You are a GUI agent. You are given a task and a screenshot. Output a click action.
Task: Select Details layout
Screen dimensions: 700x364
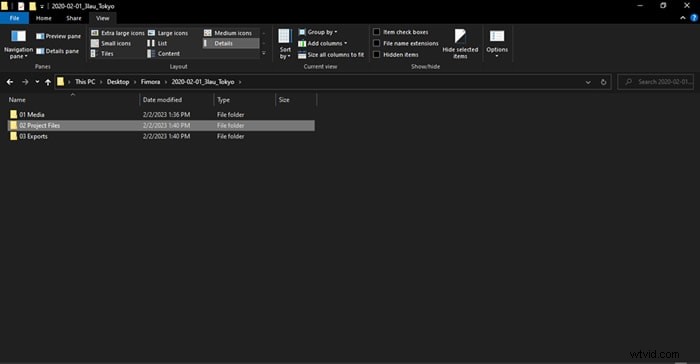230,43
